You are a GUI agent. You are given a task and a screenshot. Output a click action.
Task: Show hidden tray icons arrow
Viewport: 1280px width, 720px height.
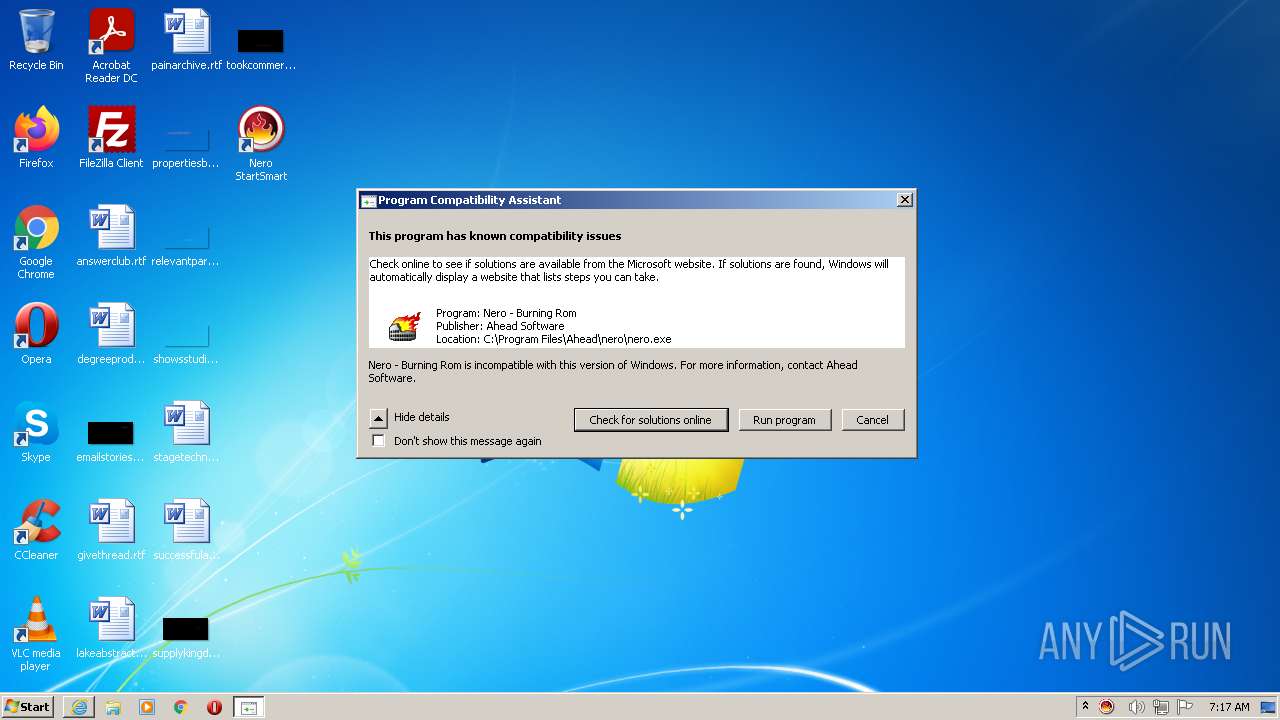pos(1084,707)
